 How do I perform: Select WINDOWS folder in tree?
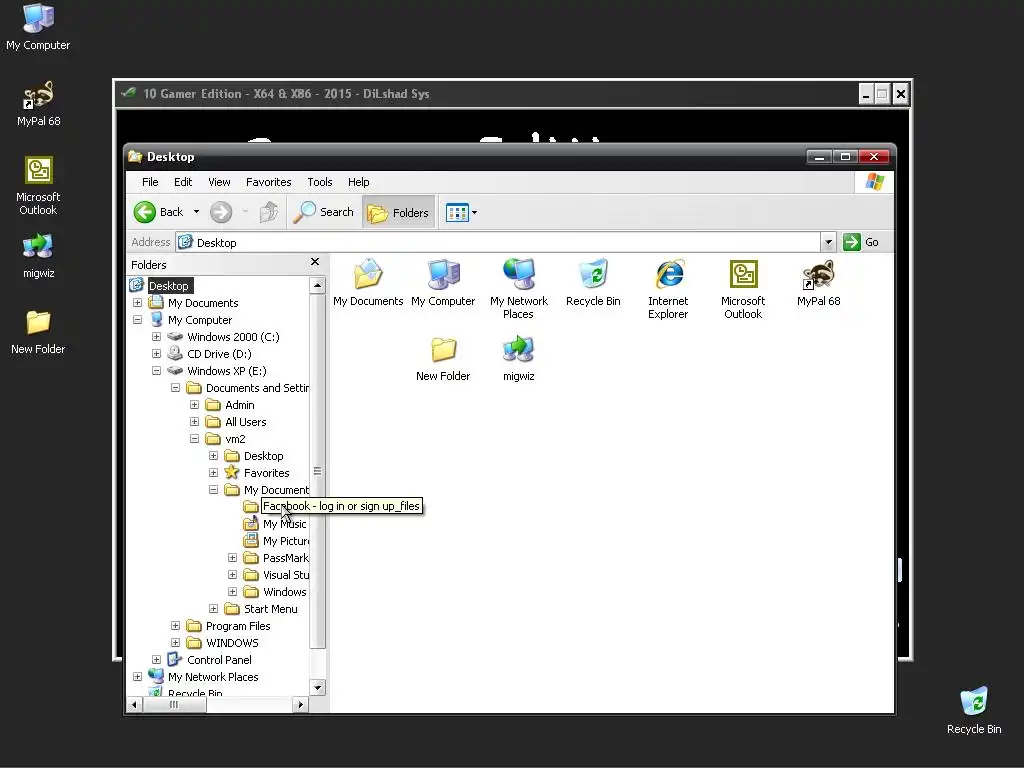coord(232,643)
